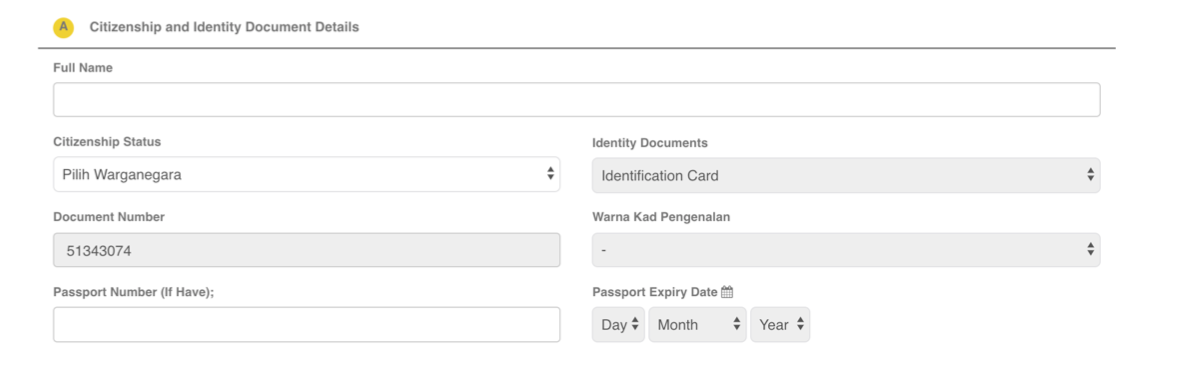Screen dimensions: 1178x382
Task: Select the Day dropdown for passport expiry
Action: tap(618, 325)
